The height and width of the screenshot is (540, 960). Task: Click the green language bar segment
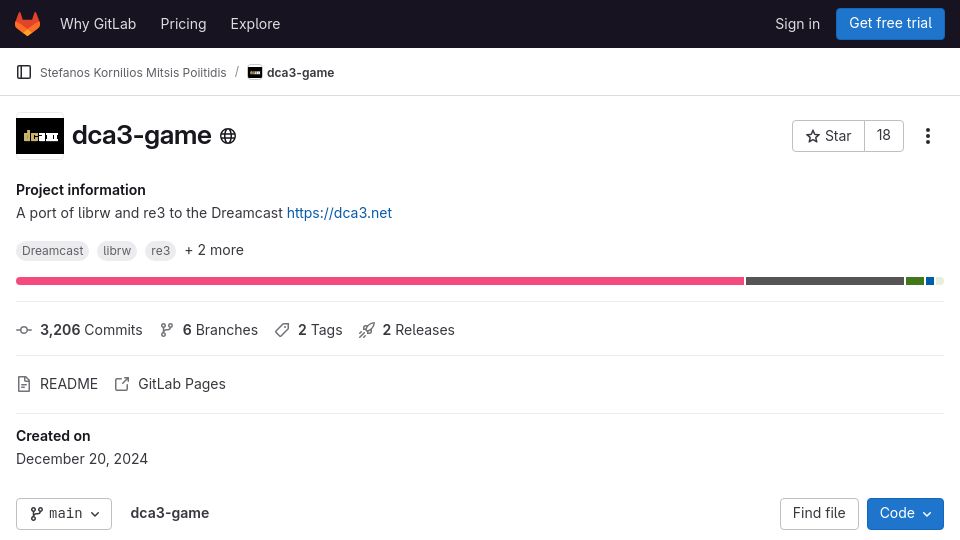coord(915,281)
